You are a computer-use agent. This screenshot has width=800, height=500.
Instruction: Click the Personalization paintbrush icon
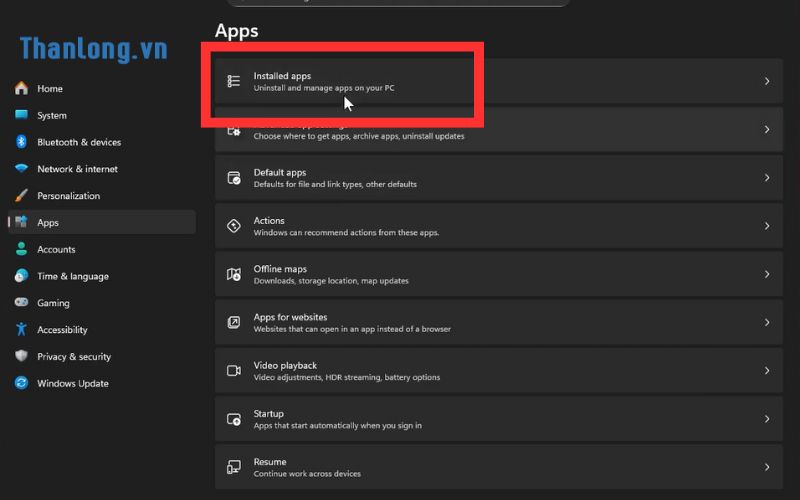pos(21,195)
